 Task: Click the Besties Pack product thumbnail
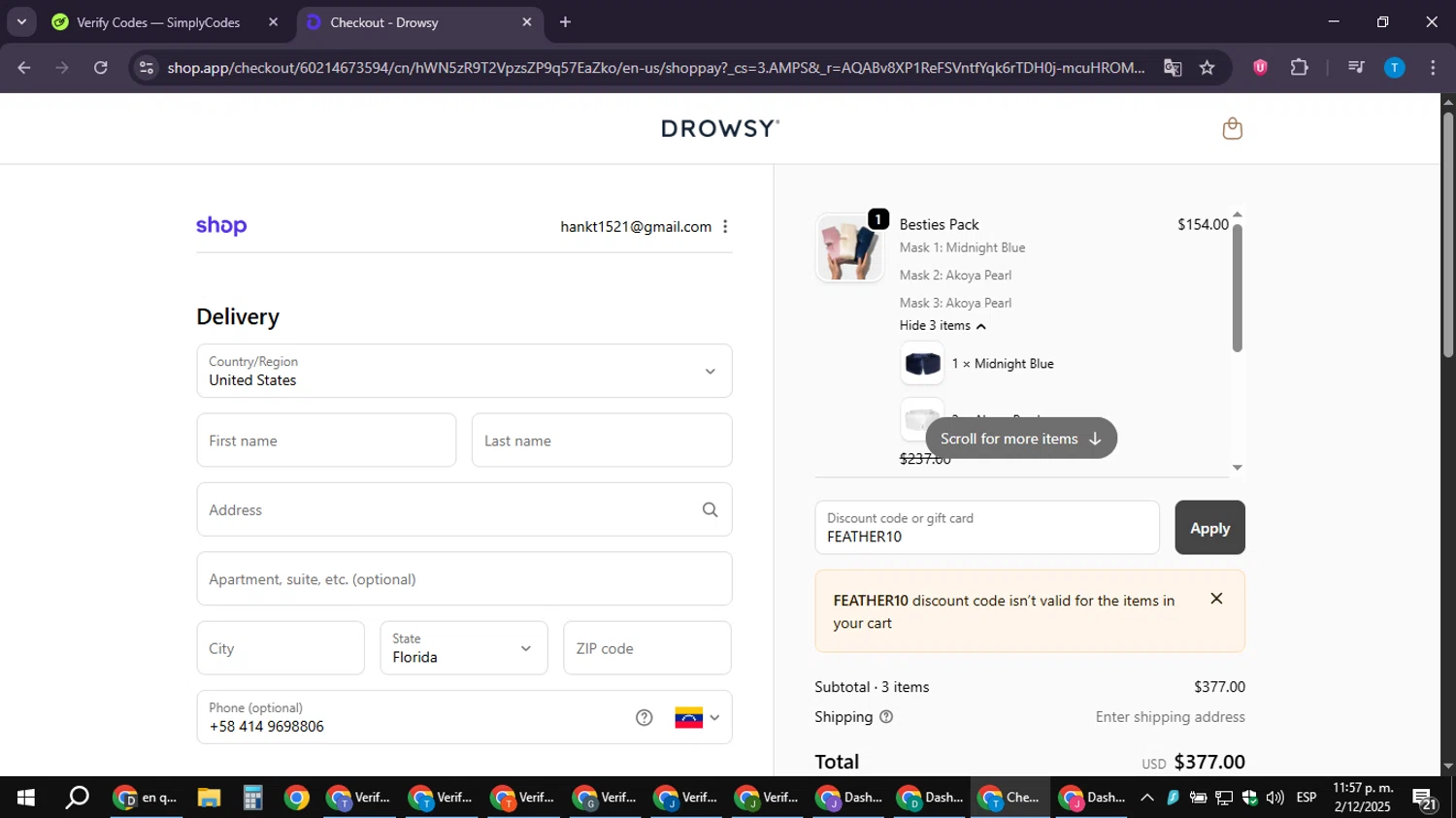point(849,247)
